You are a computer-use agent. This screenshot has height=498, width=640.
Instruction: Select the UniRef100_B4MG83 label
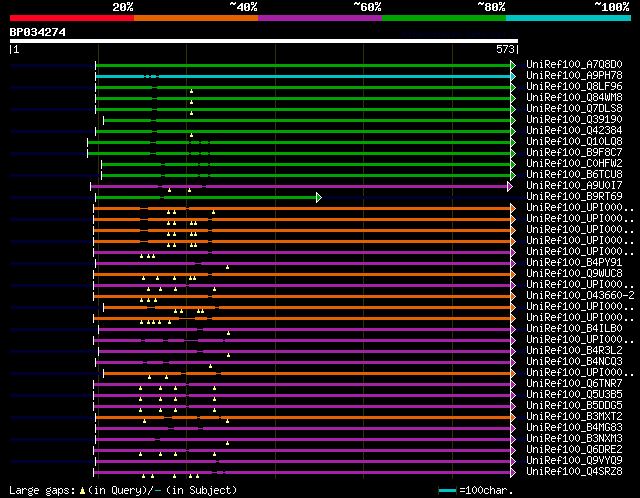[574, 428]
